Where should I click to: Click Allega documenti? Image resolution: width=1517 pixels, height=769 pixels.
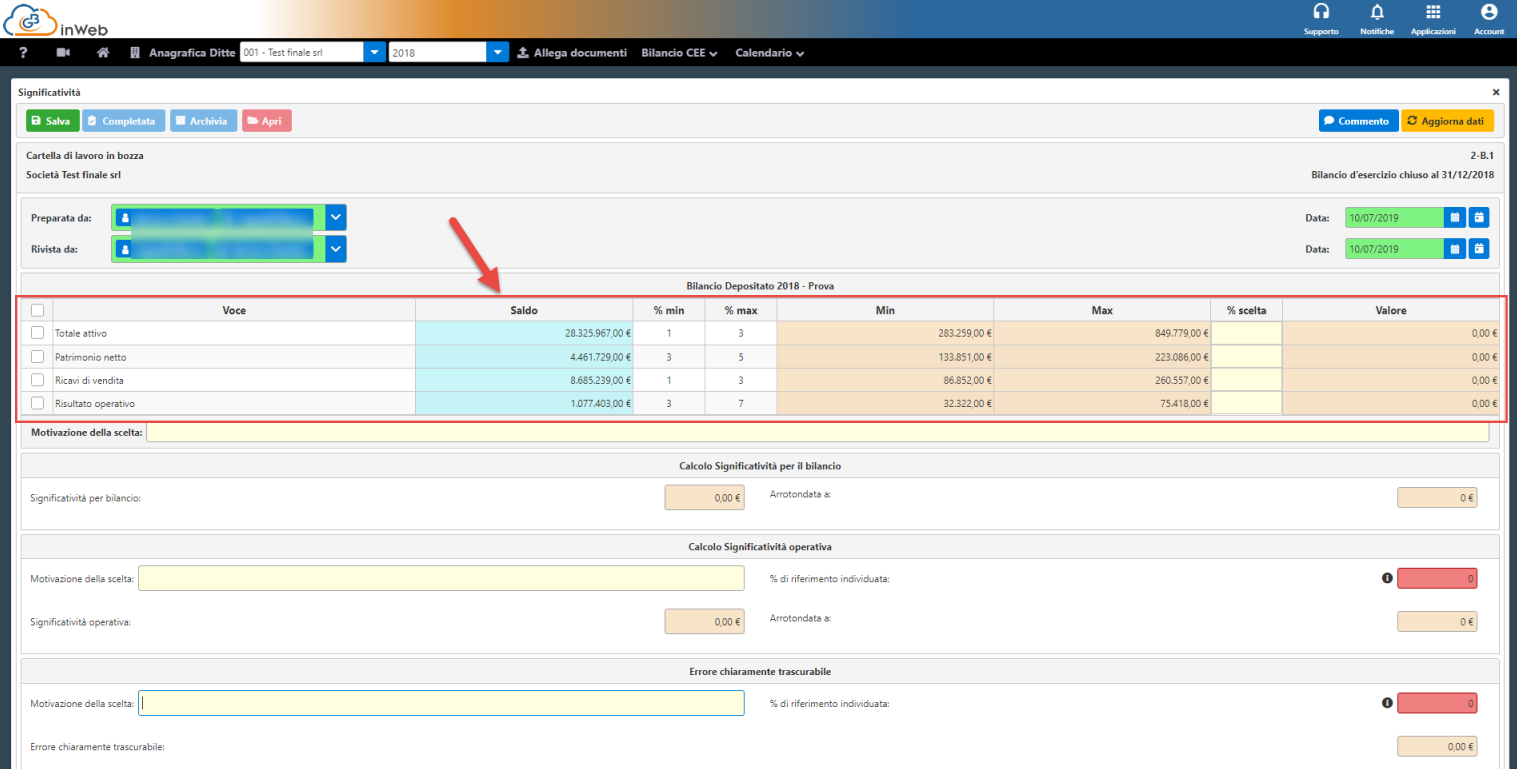[x=571, y=52]
